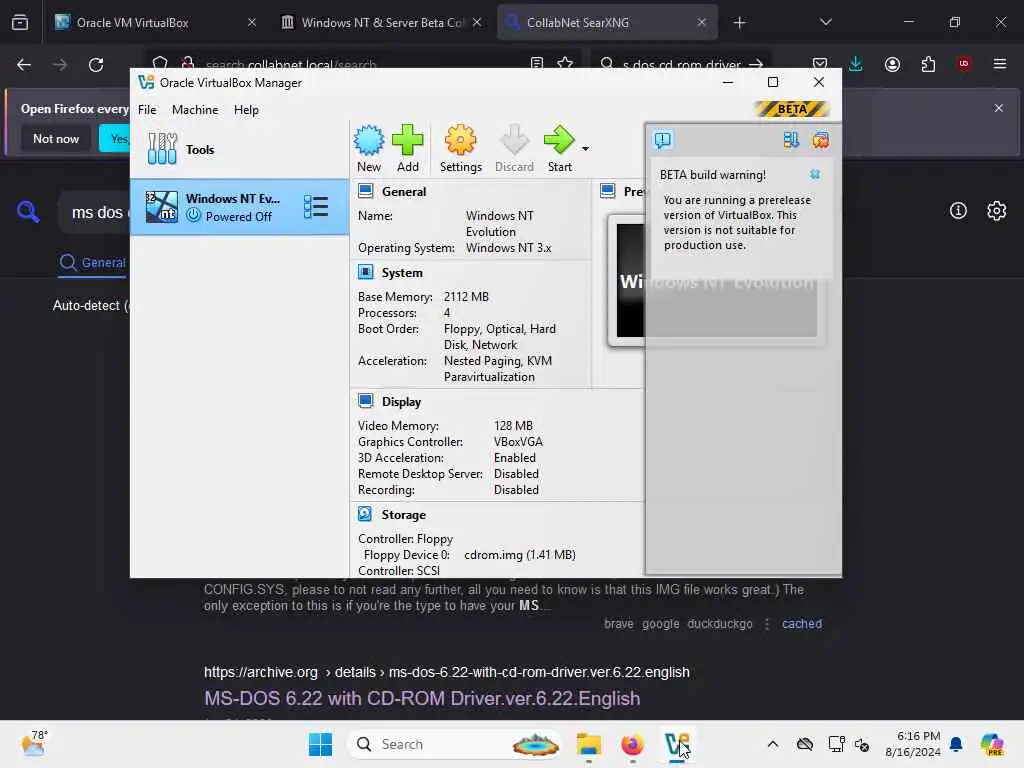Open the Windows Start menu
1024x768 pixels.
[x=320, y=744]
